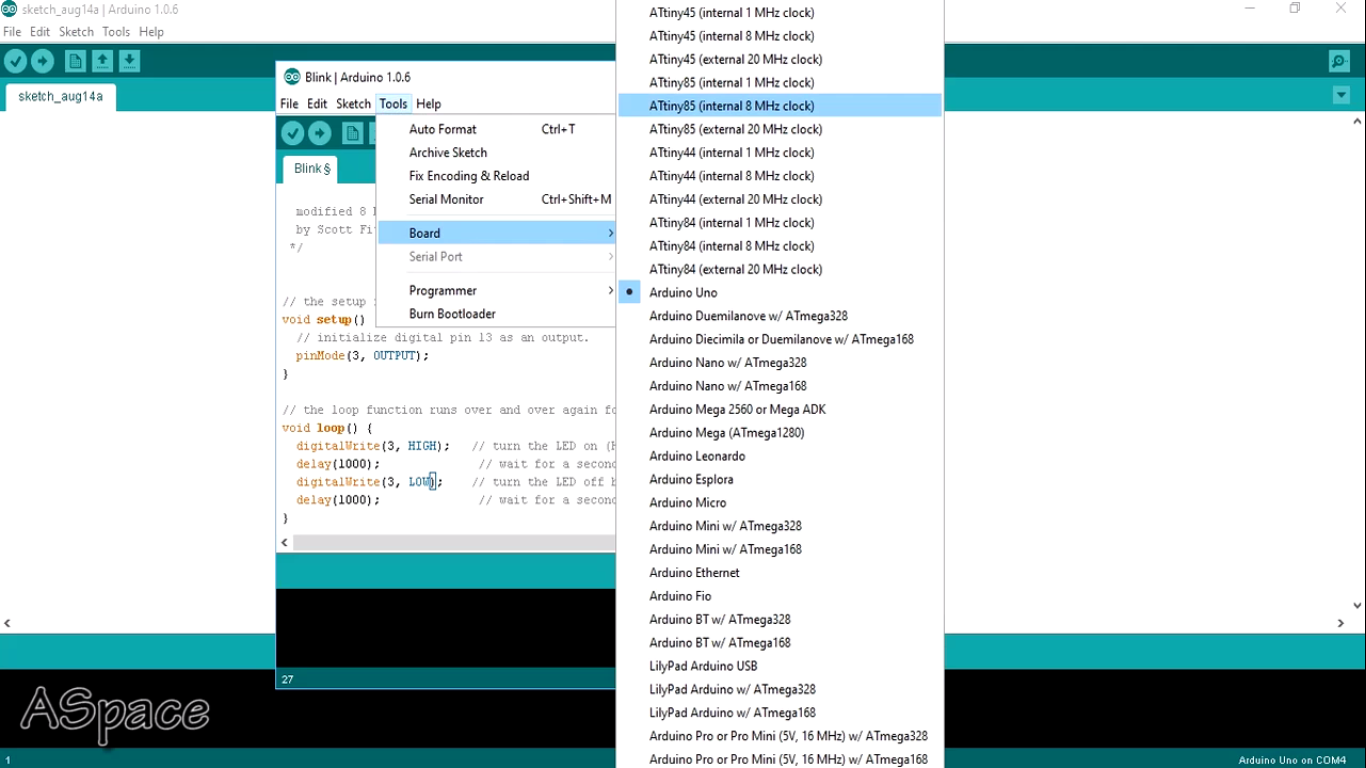Image resolution: width=1366 pixels, height=768 pixels.
Task: Open Help menu in sketch_aug14a window
Action: coord(151,32)
